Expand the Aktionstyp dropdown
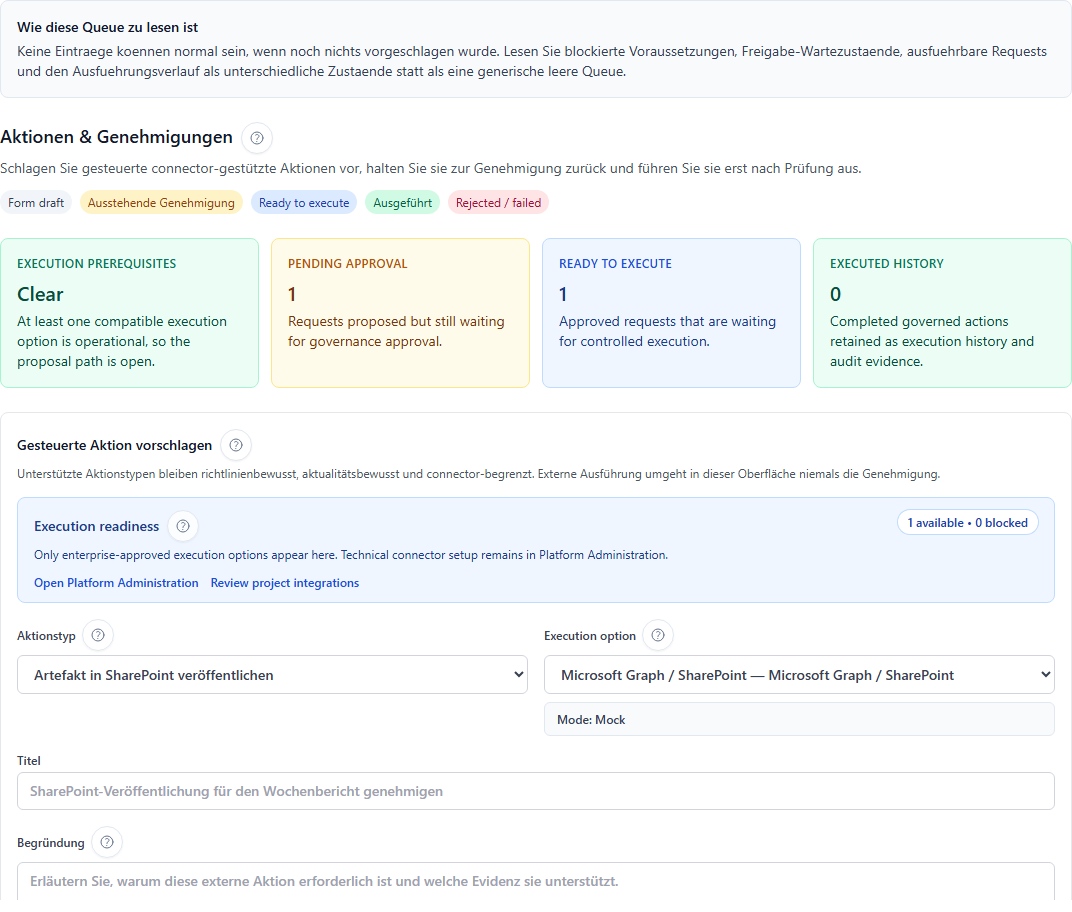 tap(272, 675)
